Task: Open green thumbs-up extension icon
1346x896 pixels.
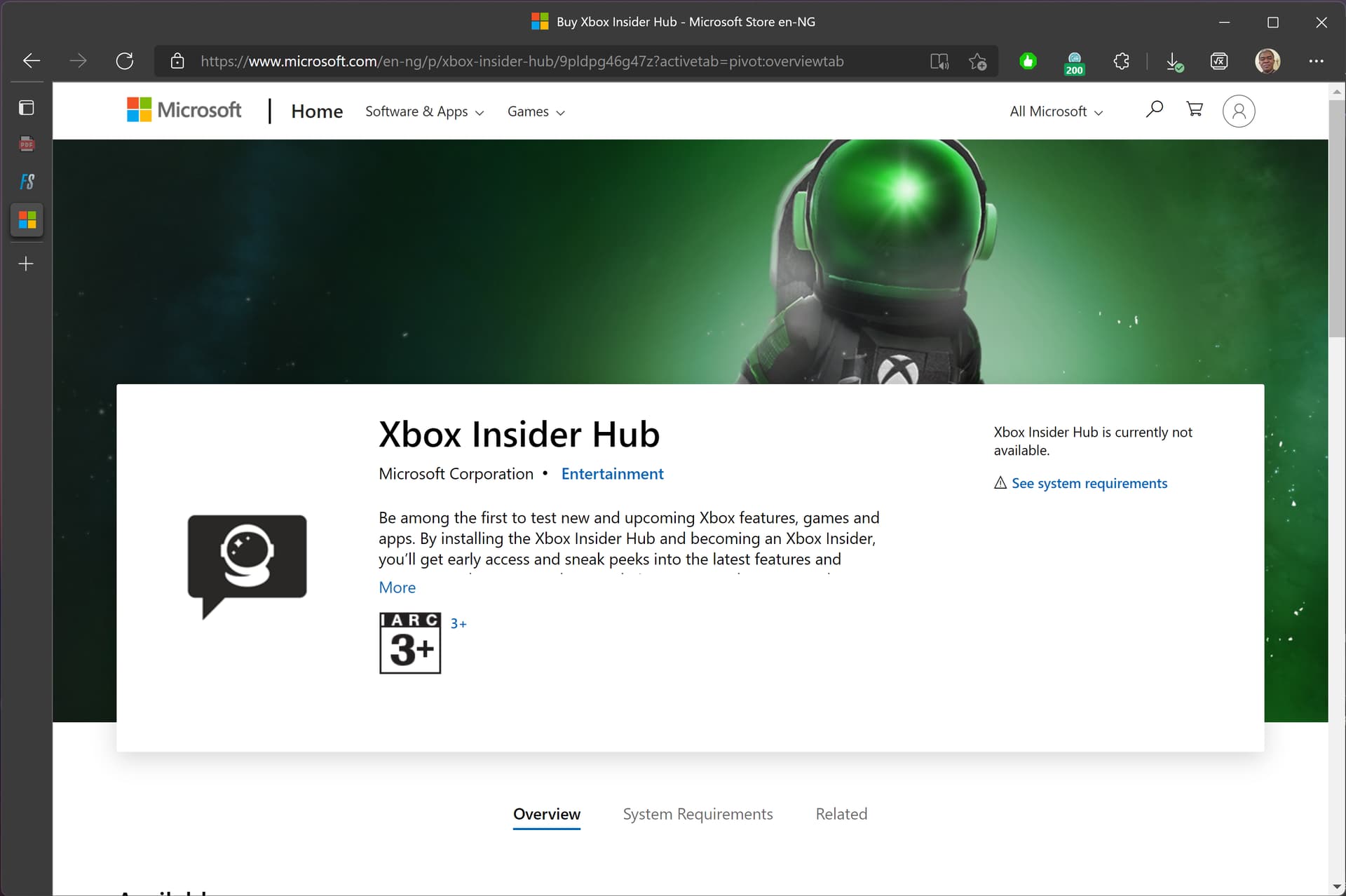Action: coord(1028,61)
